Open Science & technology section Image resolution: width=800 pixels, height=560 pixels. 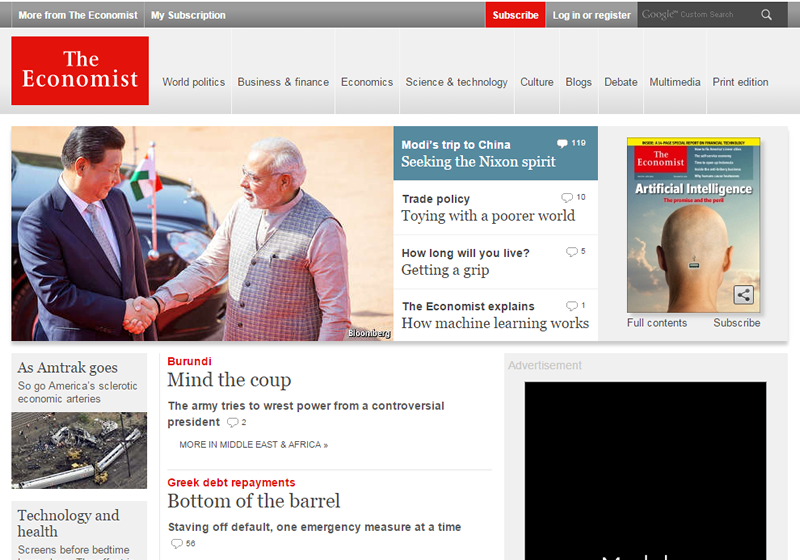pos(457,82)
